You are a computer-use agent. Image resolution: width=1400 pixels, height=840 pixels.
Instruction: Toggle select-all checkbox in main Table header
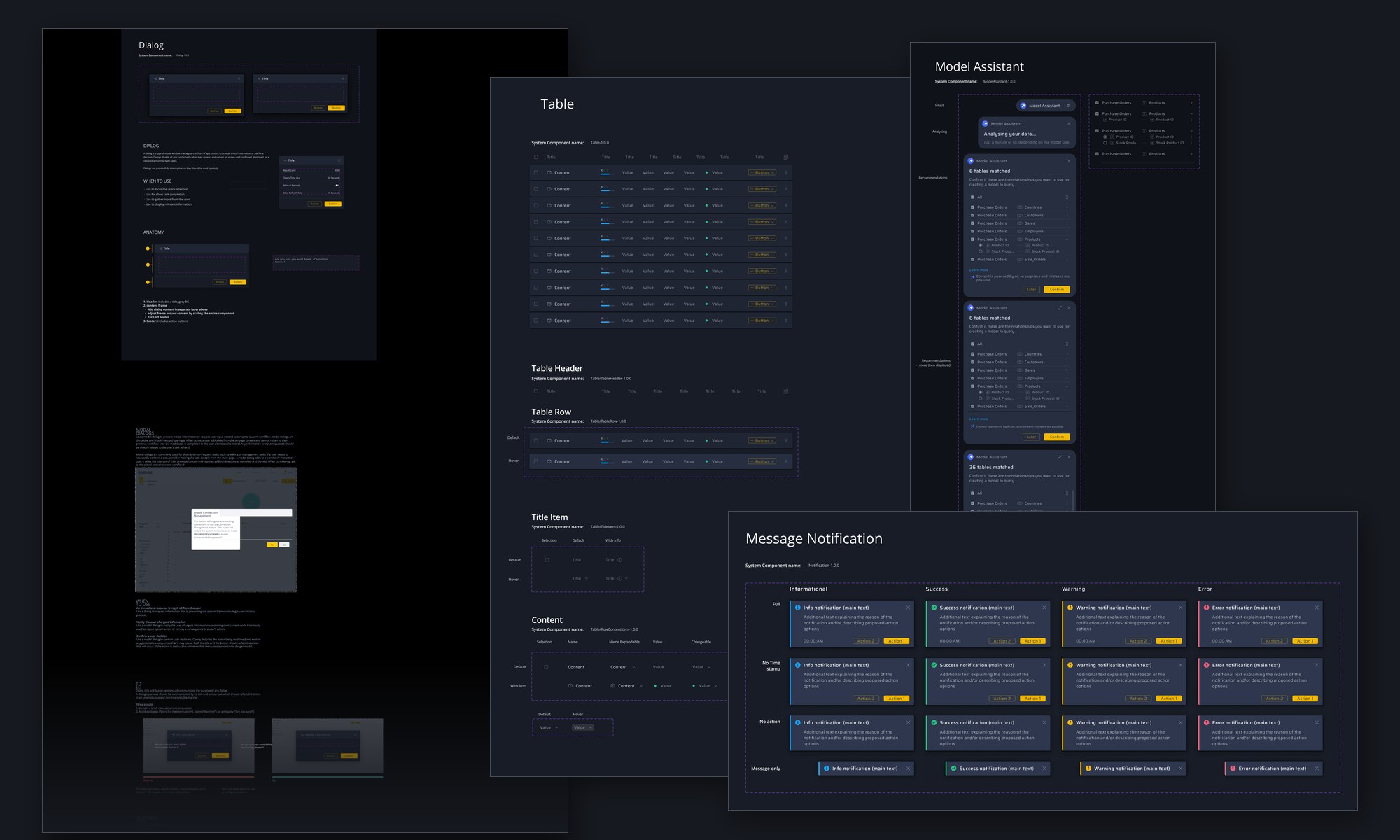click(x=536, y=157)
